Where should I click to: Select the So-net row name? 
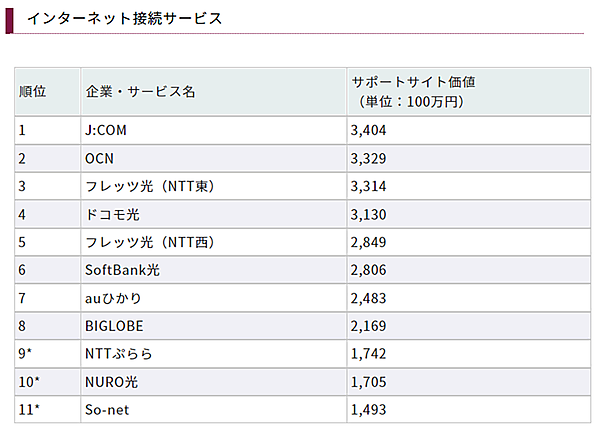(108, 410)
